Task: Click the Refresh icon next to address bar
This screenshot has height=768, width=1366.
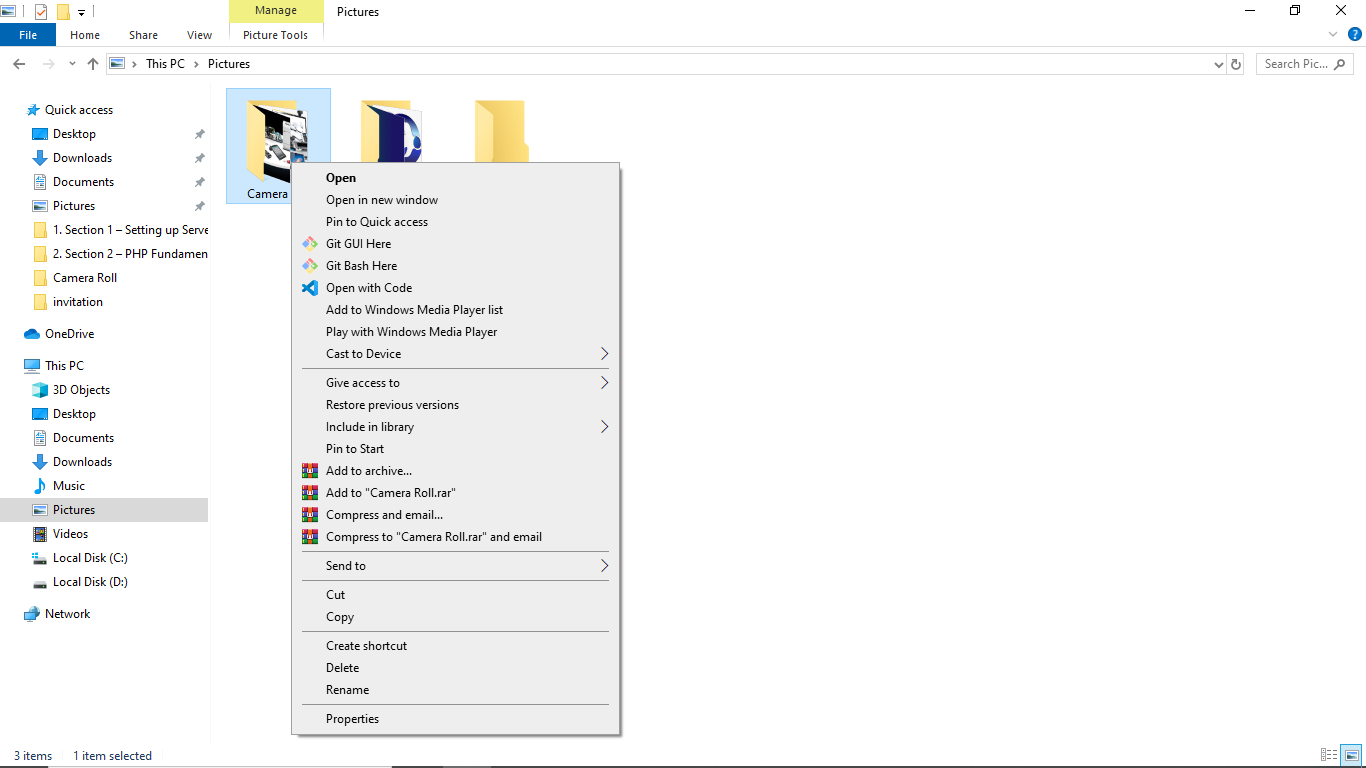Action: [1236, 64]
